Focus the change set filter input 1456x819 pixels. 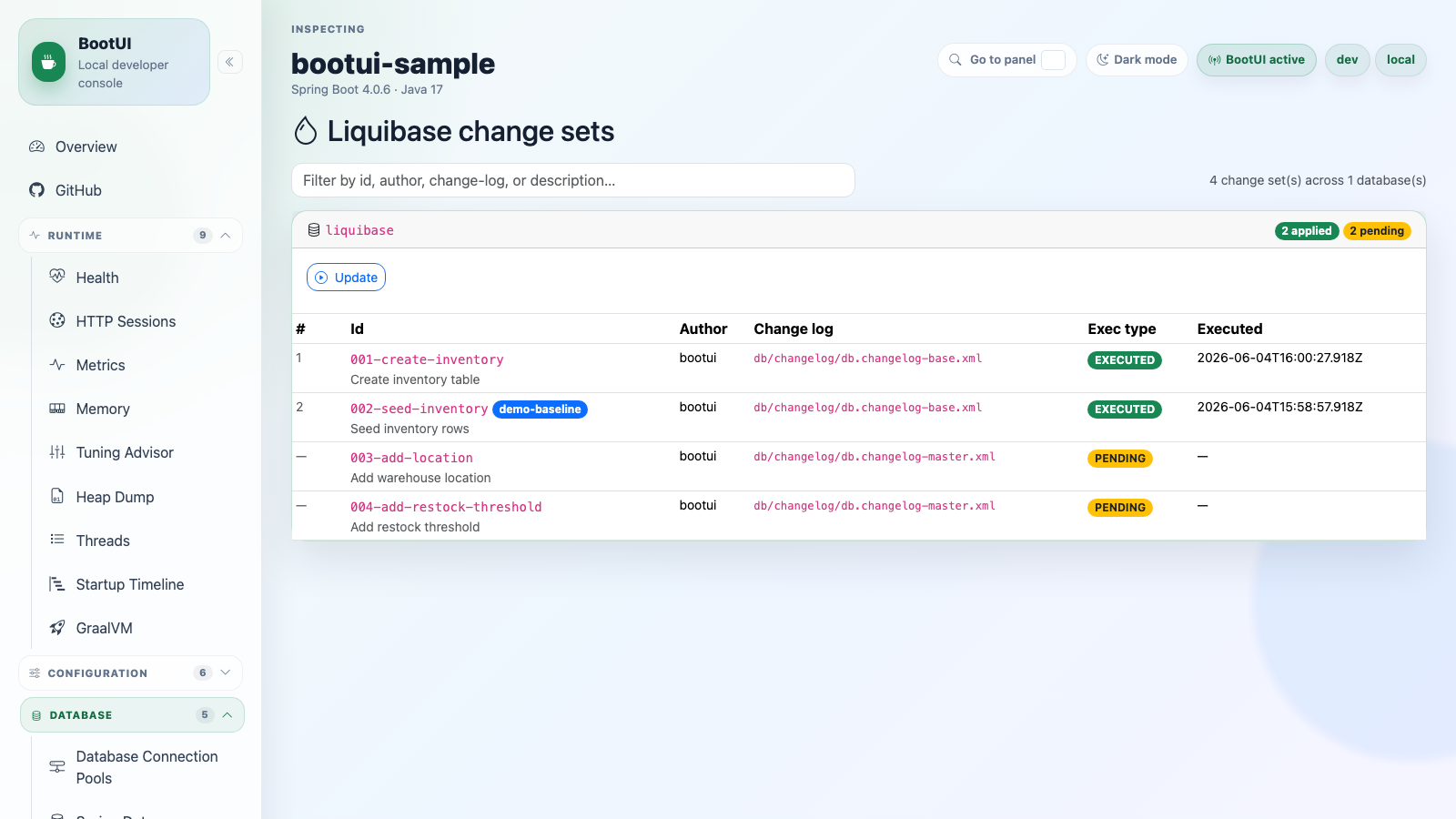point(573,180)
